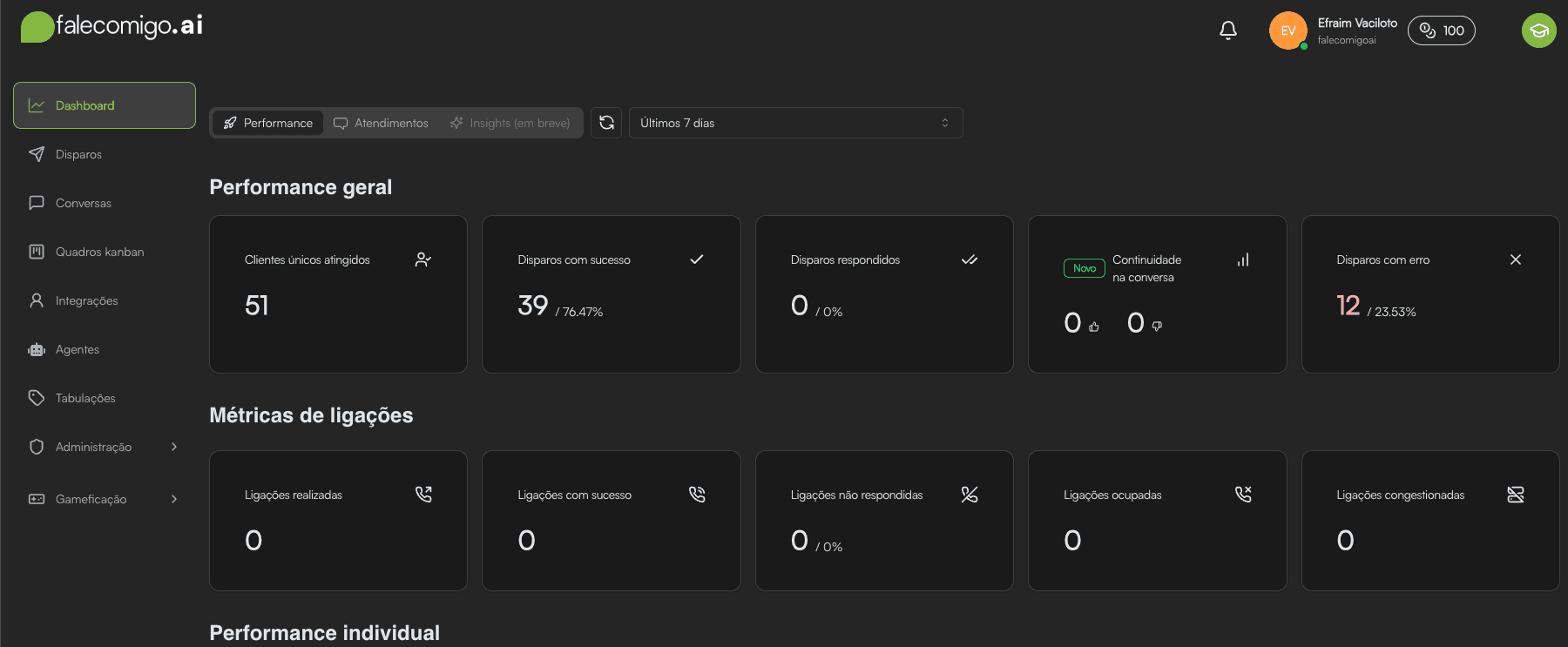Screen dimensions: 1568x647
Task: Click the Ligações realizadas outgoing phone icon
Action: click(423, 495)
